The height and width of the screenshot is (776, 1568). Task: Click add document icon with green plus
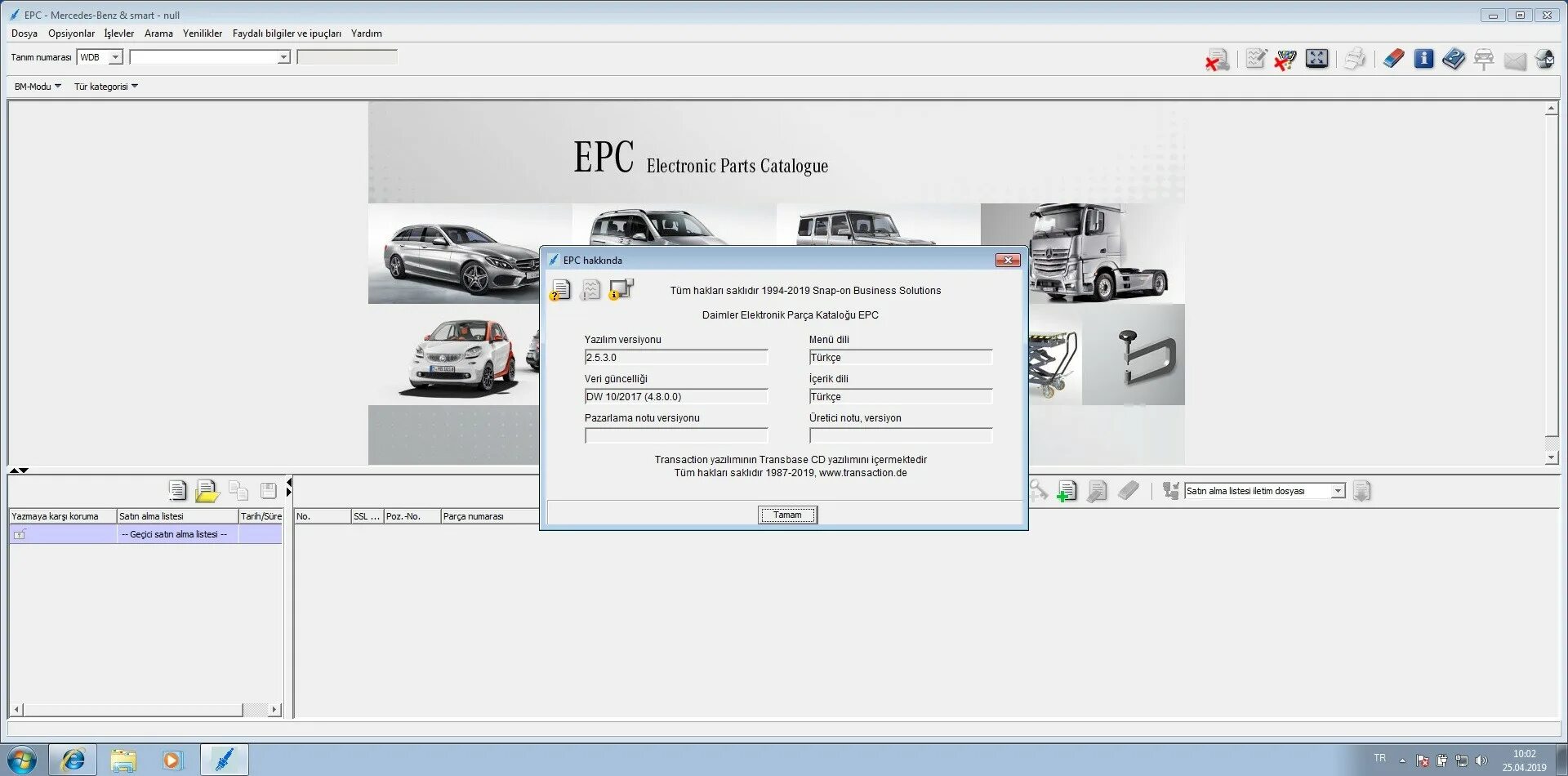1067,491
